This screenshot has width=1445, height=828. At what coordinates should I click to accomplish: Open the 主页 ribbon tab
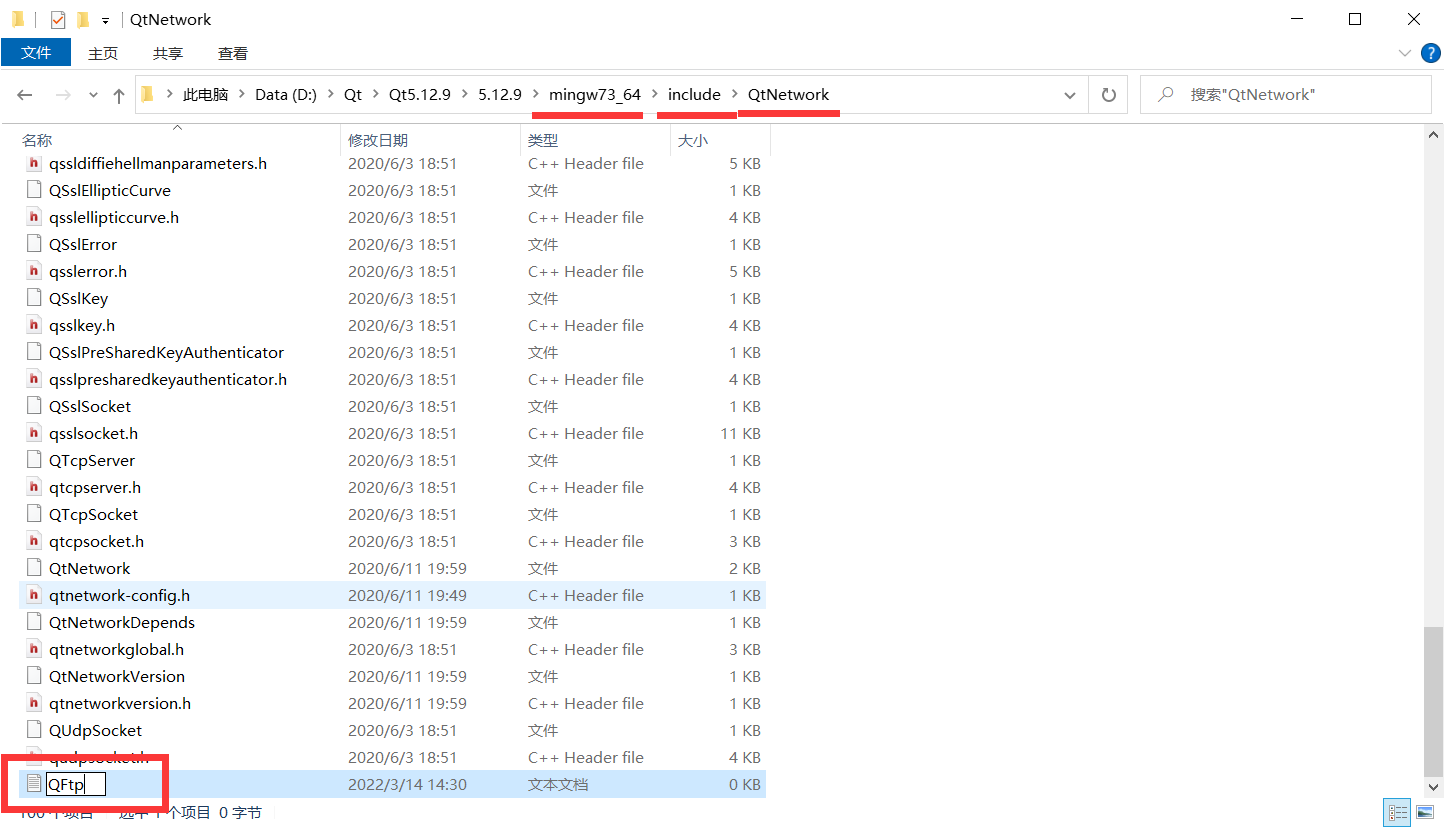pyautogui.click(x=103, y=53)
